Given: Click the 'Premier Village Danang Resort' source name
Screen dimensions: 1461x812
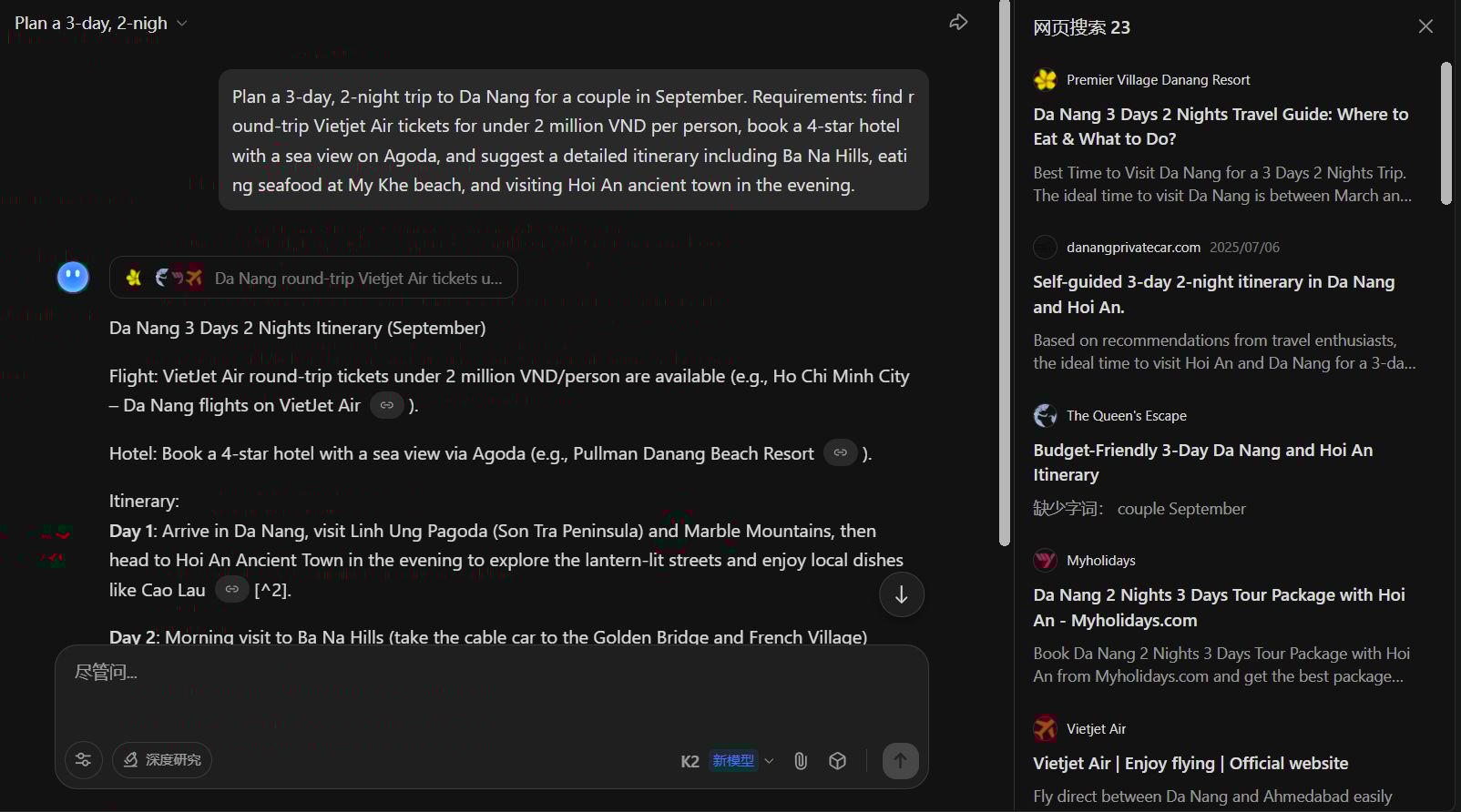Looking at the screenshot, I should [x=1159, y=80].
